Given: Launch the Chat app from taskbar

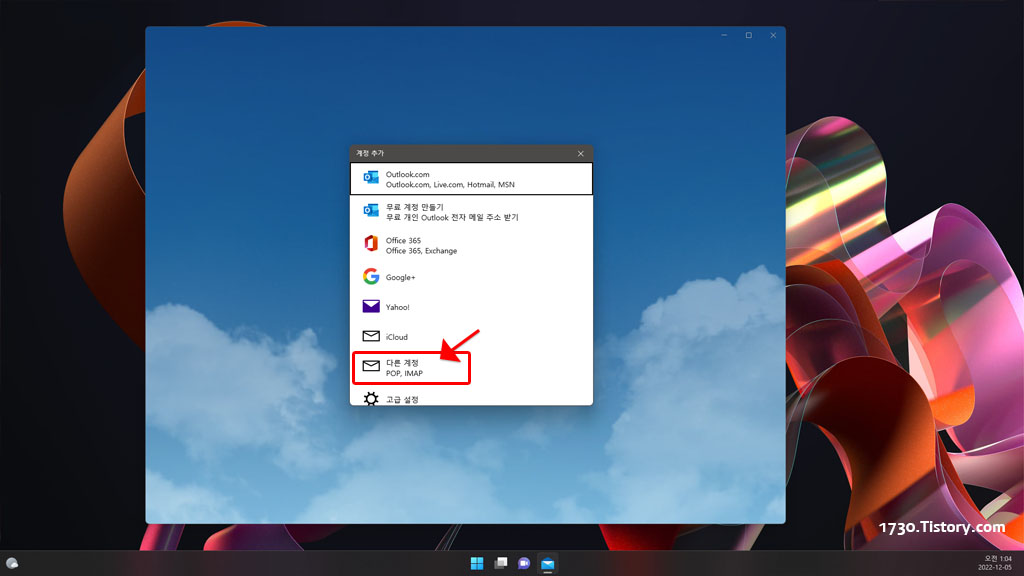Looking at the screenshot, I should [524, 563].
